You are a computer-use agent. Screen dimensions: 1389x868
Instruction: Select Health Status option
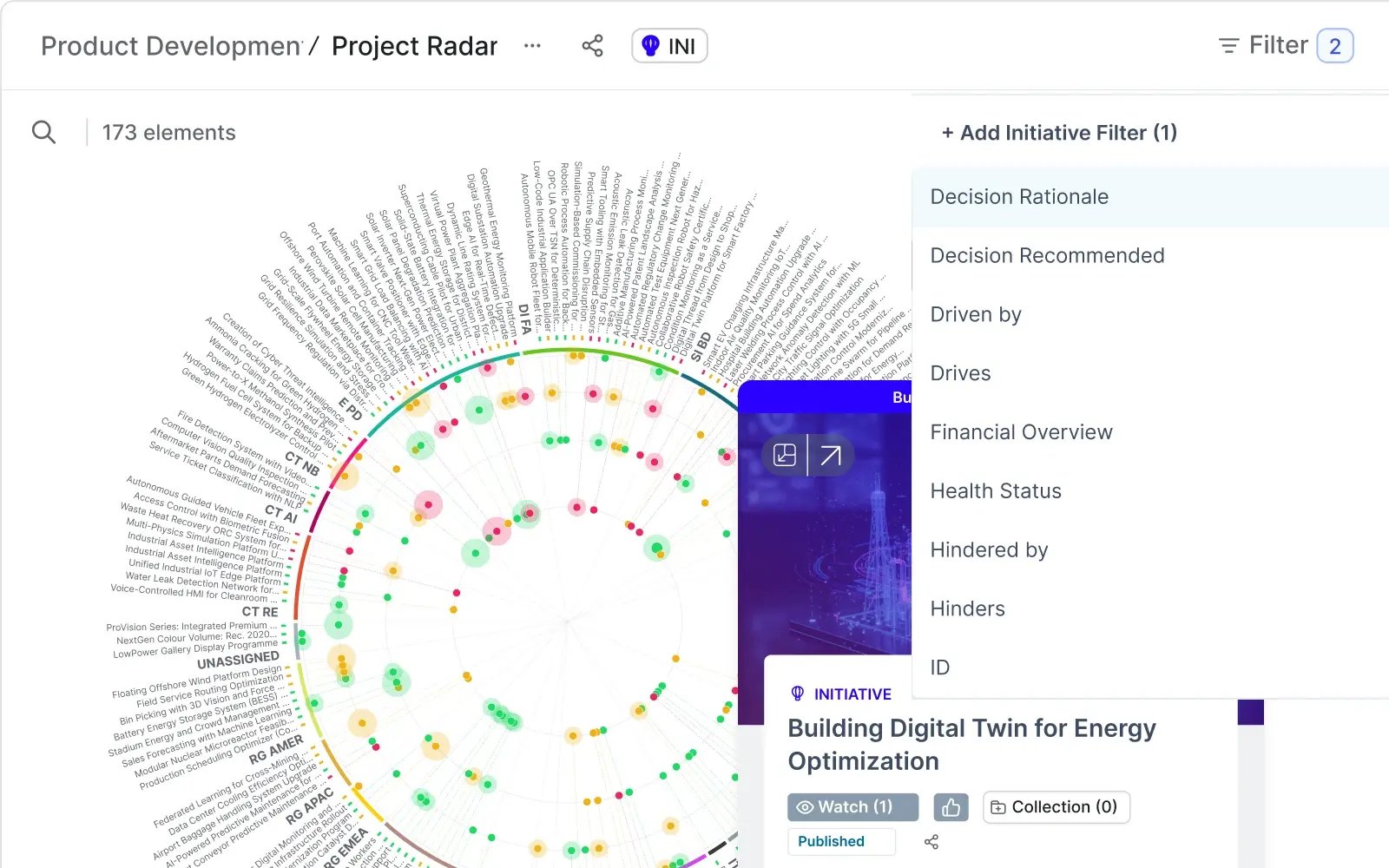(1150, 491)
